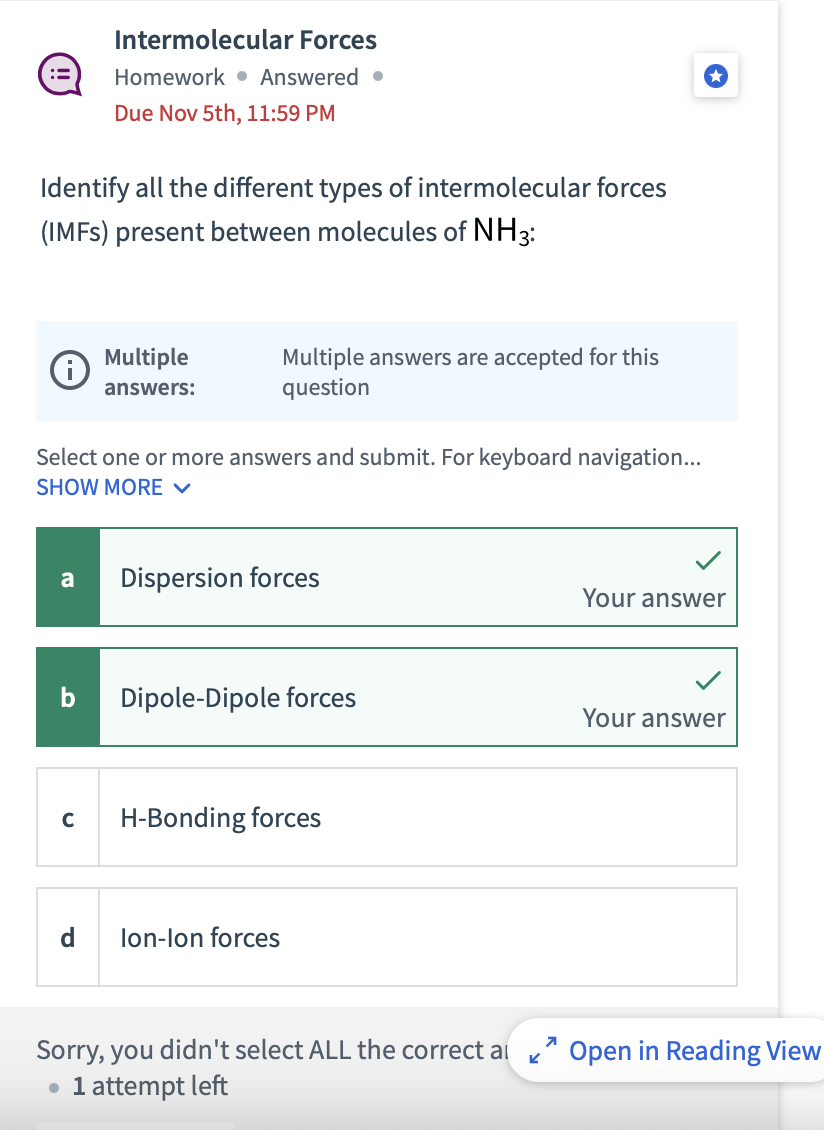Click the purple question-type chat icon
This screenshot has width=824, height=1130.
click(58, 74)
